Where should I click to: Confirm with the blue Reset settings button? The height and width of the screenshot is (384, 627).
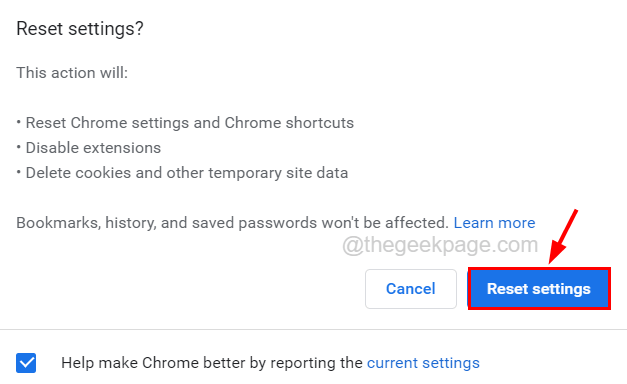[539, 288]
